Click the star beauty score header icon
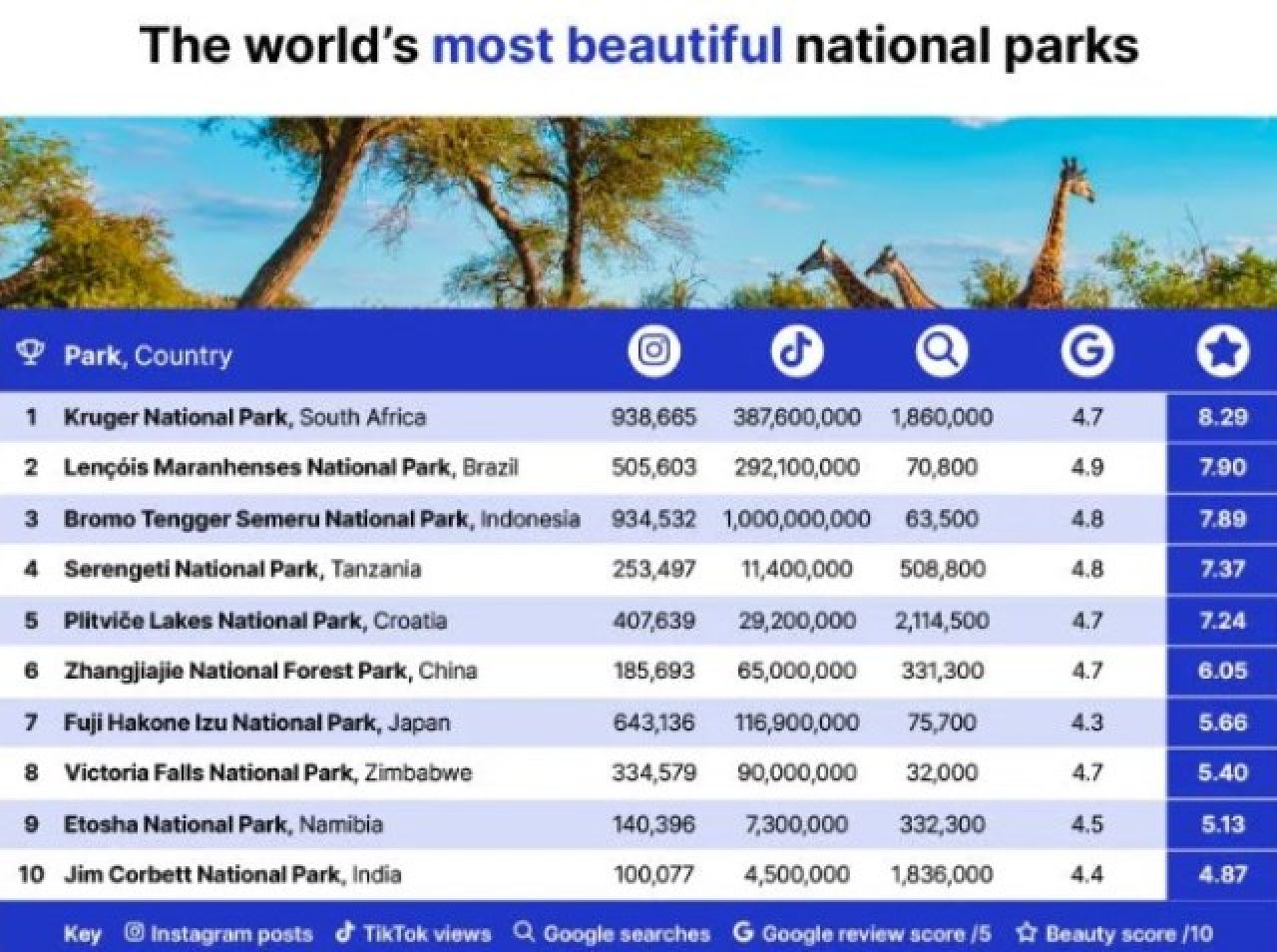 (1222, 351)
